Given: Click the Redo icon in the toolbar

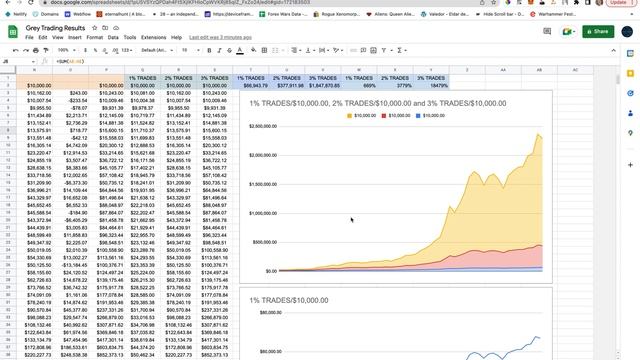Looking at the screenshot, I should pos(26,50).
